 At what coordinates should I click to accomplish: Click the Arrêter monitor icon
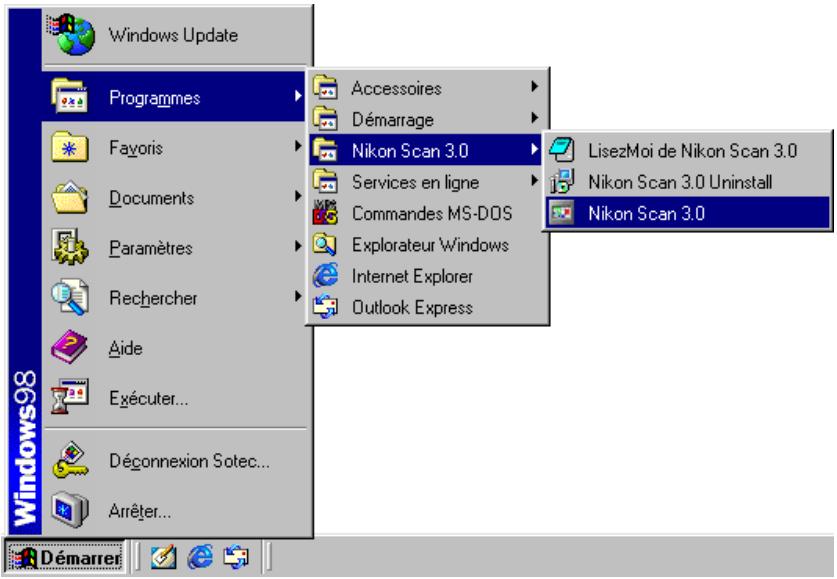pos(70,510)
